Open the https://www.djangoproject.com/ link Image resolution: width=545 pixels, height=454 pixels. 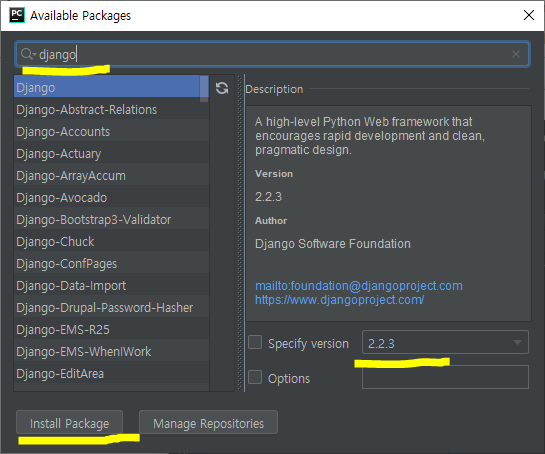coord(340,300)
